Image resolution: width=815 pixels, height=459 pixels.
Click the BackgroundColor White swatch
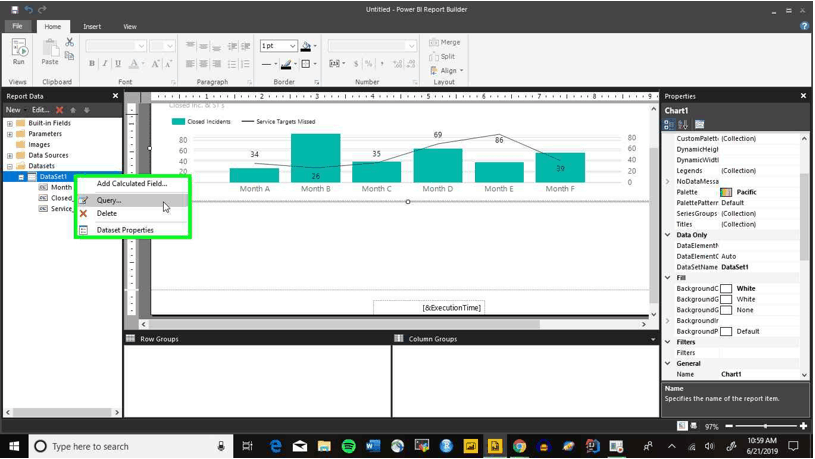[726, 288]
